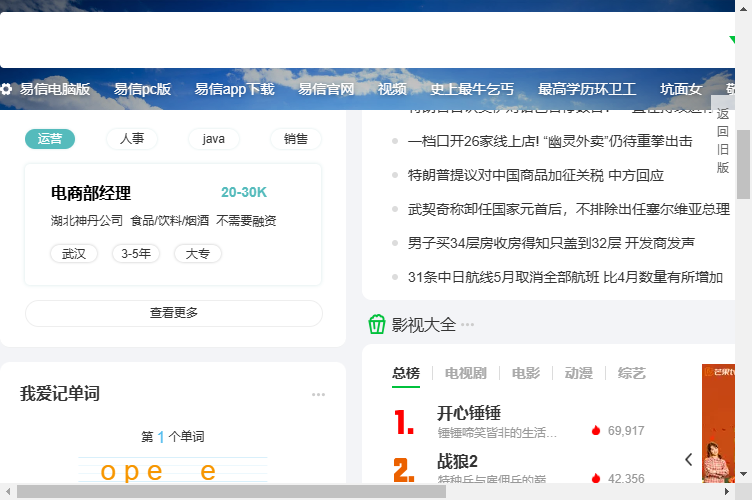
Task: Select the 销售 job category tab
Action: (x=295, y=139)
